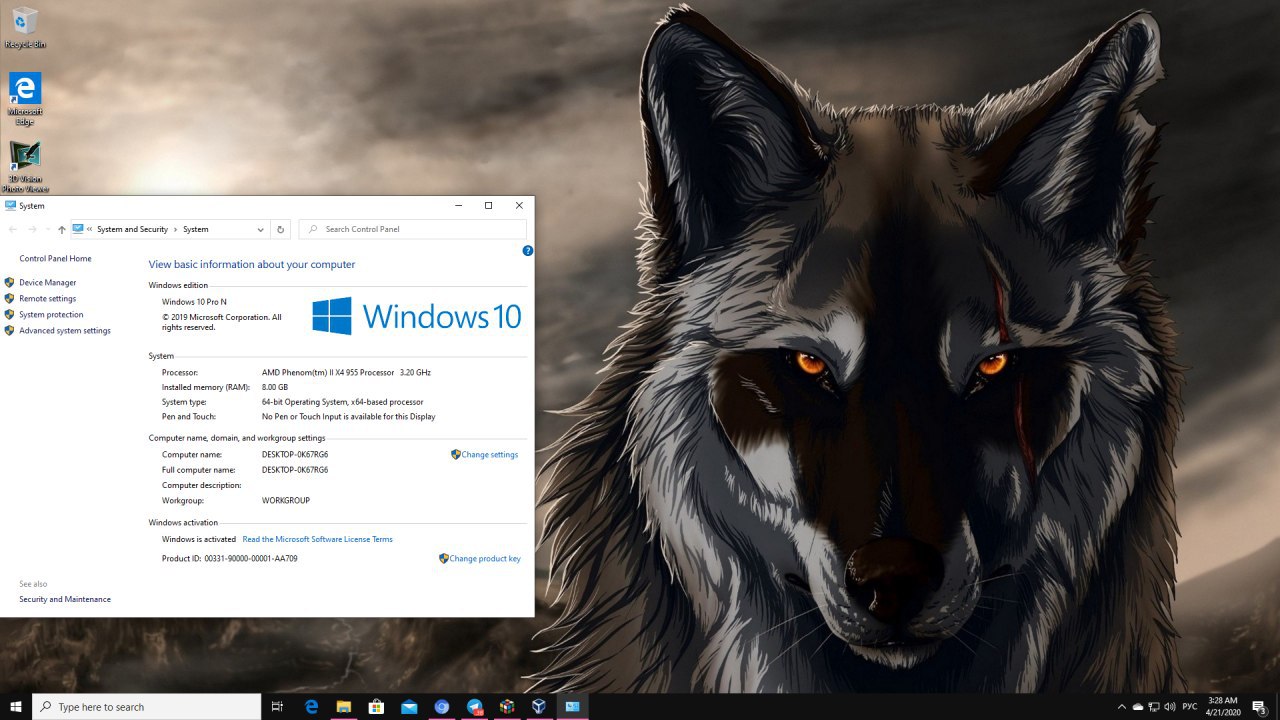Open Telegram from taskbar
The image size is (1280, 720).
pos(474,706)
